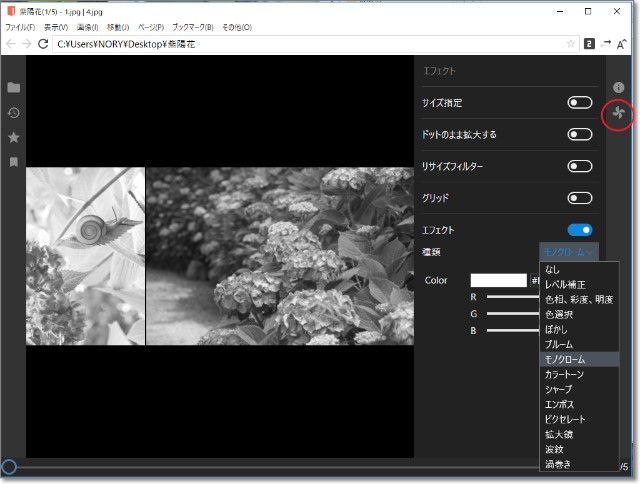Screen dimensions: 640x484
Task: Open the history panel icon
Action: (14, 113)
